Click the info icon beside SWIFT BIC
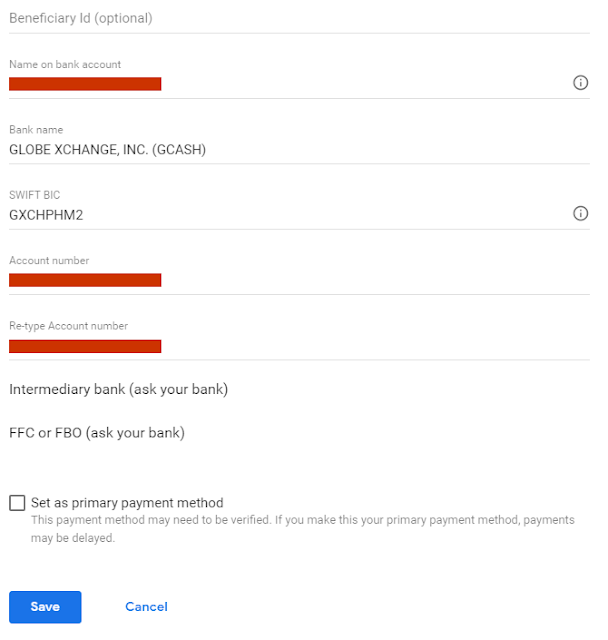This screenshot has height=640, width=608. [580, 214]
